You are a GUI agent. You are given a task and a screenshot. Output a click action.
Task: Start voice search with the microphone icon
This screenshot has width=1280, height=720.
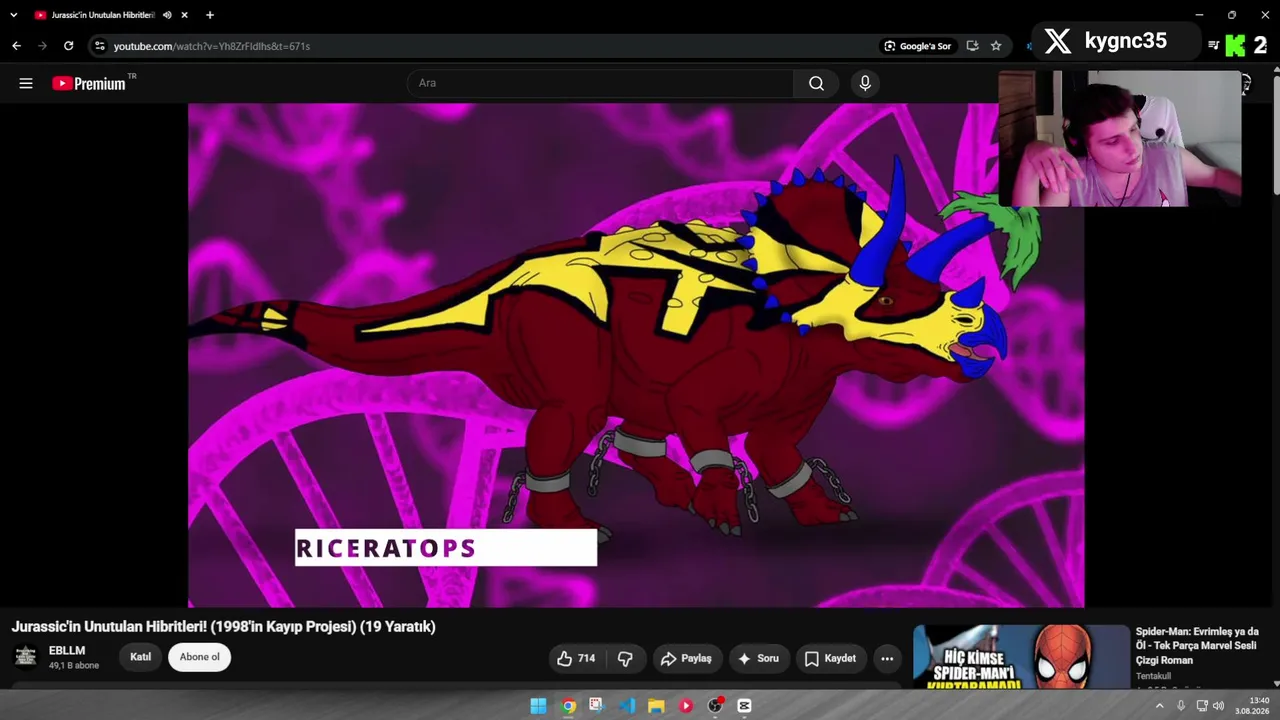865,83
